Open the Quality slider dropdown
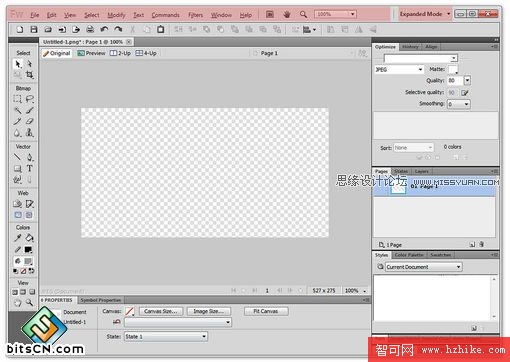 tap(467, 80)
